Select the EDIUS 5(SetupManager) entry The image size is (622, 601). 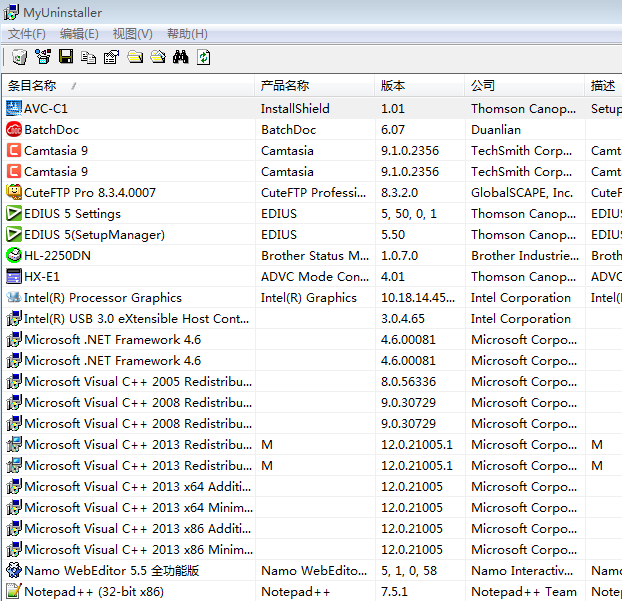pos(94,235)
